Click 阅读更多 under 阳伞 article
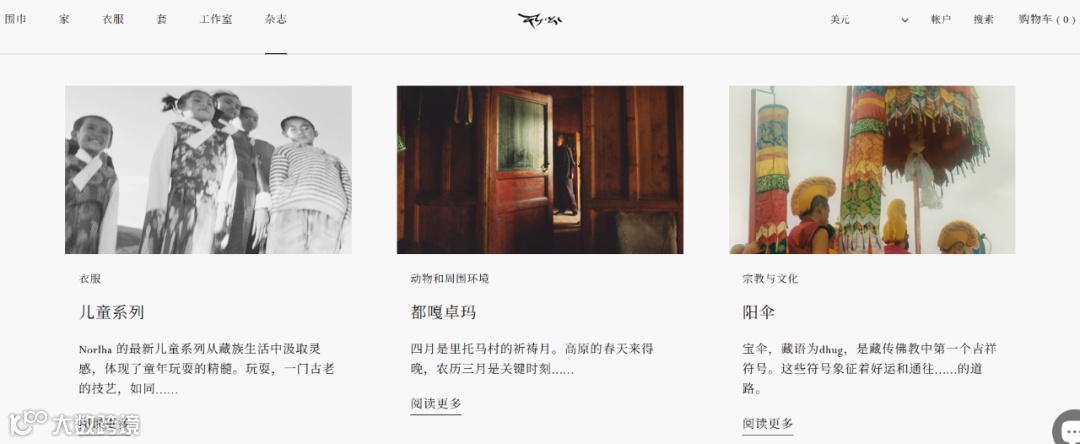 768,424
